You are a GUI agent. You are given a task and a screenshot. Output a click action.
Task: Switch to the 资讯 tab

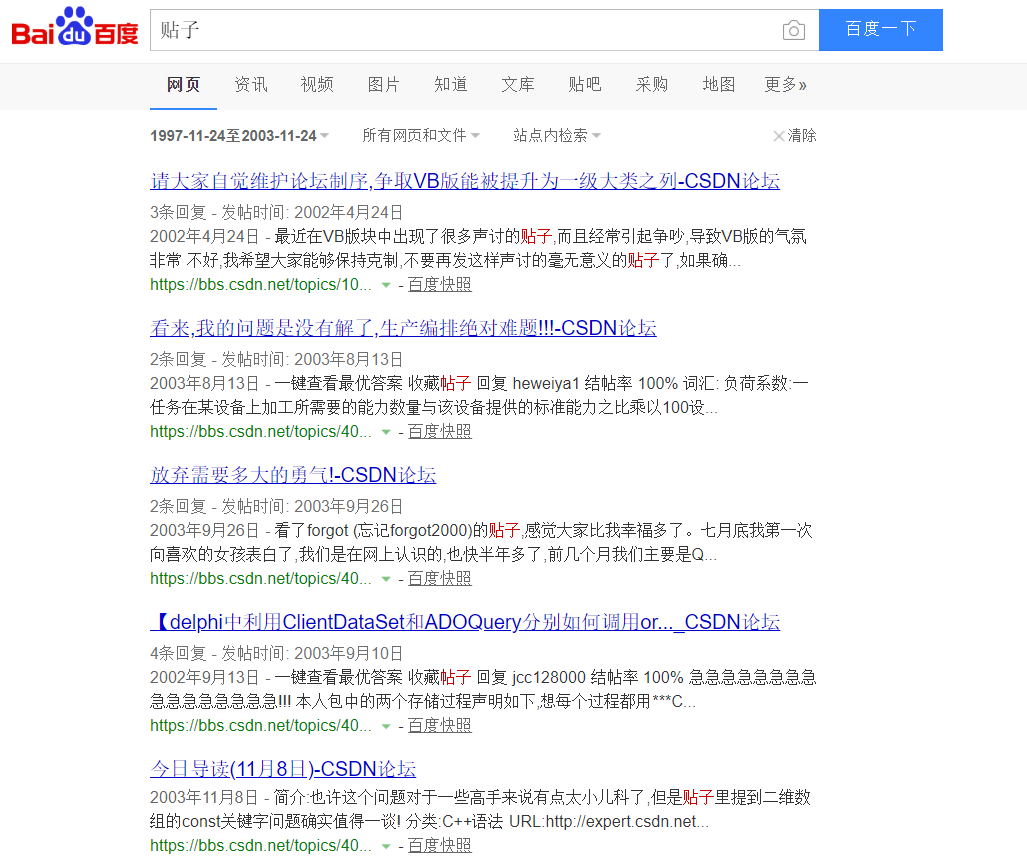251,85
